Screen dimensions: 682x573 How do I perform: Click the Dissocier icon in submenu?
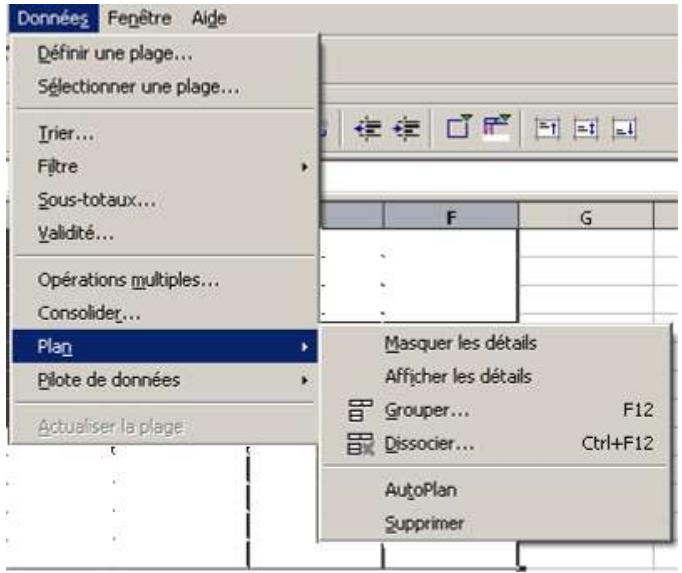(361, 444)
